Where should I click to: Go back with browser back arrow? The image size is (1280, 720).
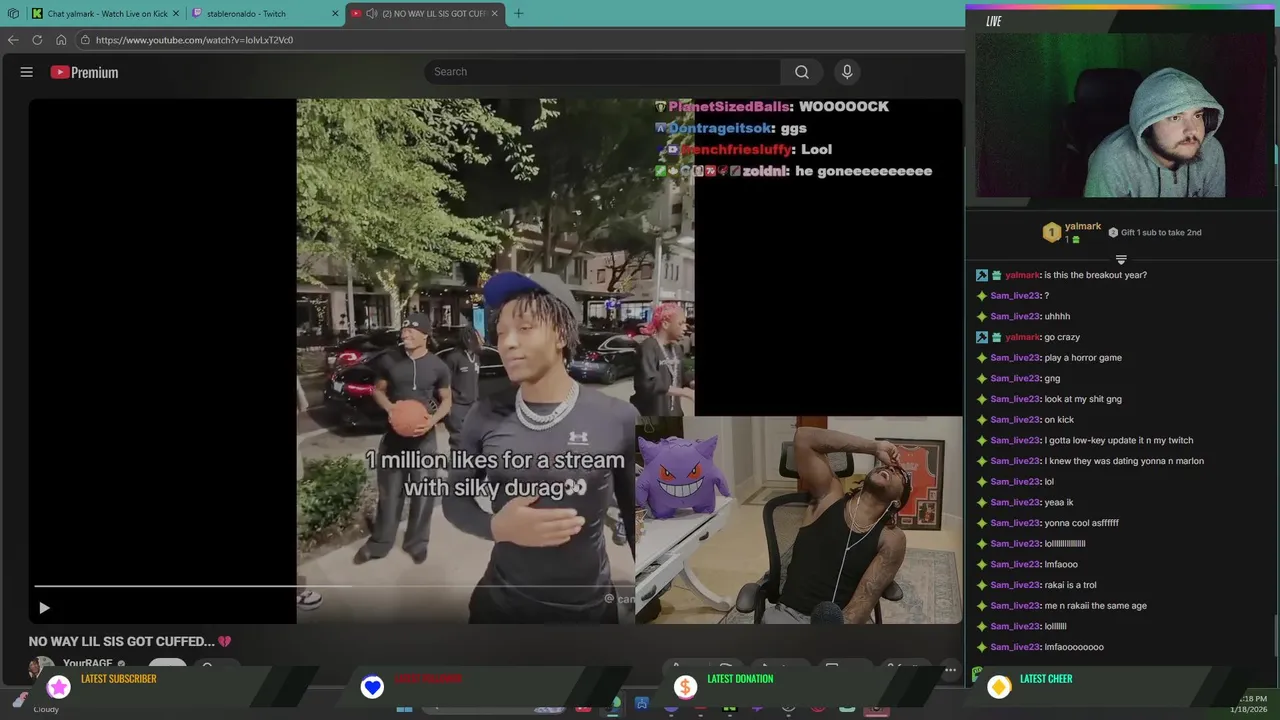13,40
